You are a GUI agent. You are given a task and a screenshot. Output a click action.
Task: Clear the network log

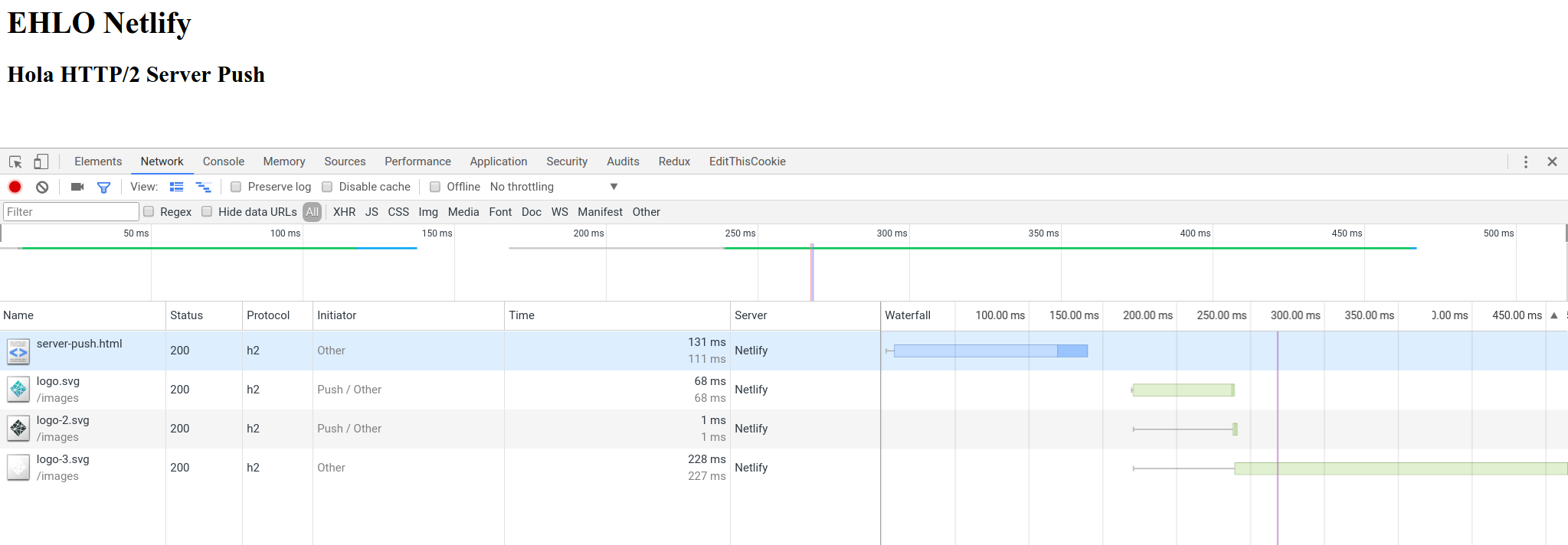coord(42,187)
